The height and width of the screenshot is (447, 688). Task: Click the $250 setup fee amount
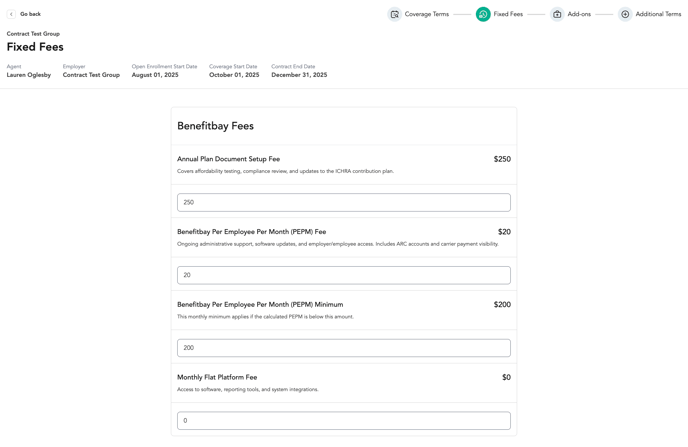pos(502,159)
